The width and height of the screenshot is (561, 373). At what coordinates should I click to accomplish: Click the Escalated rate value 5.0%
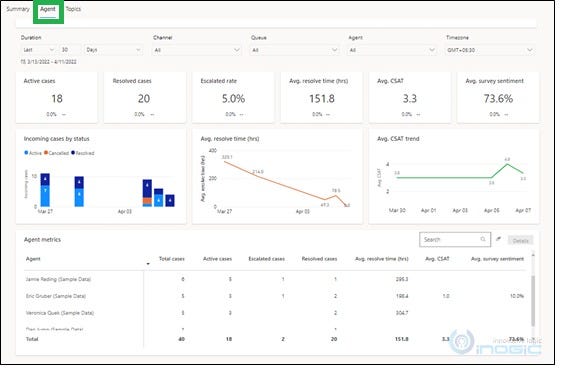coord(233,98)
